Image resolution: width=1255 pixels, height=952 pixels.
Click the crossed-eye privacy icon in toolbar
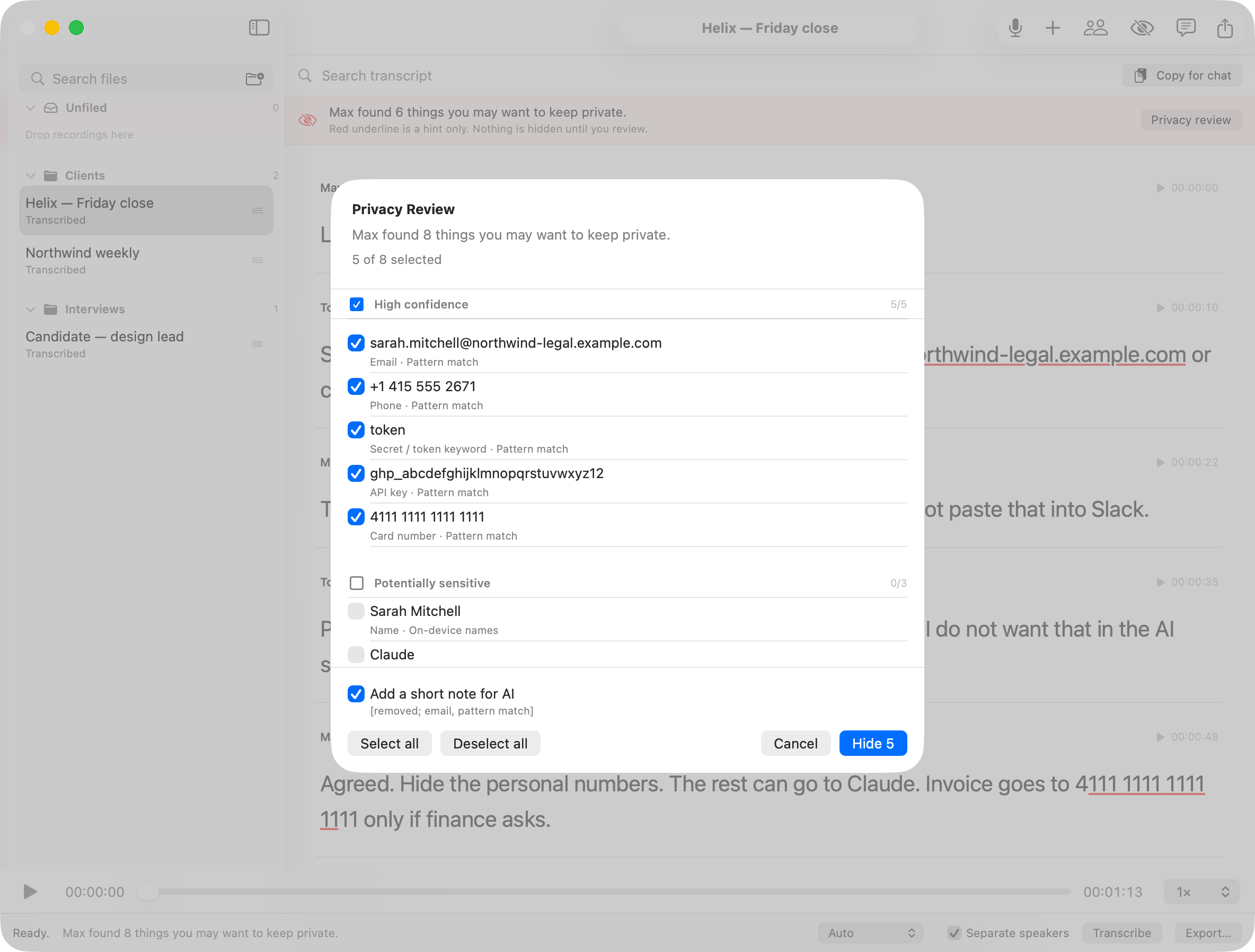(x=1142, y=28)
